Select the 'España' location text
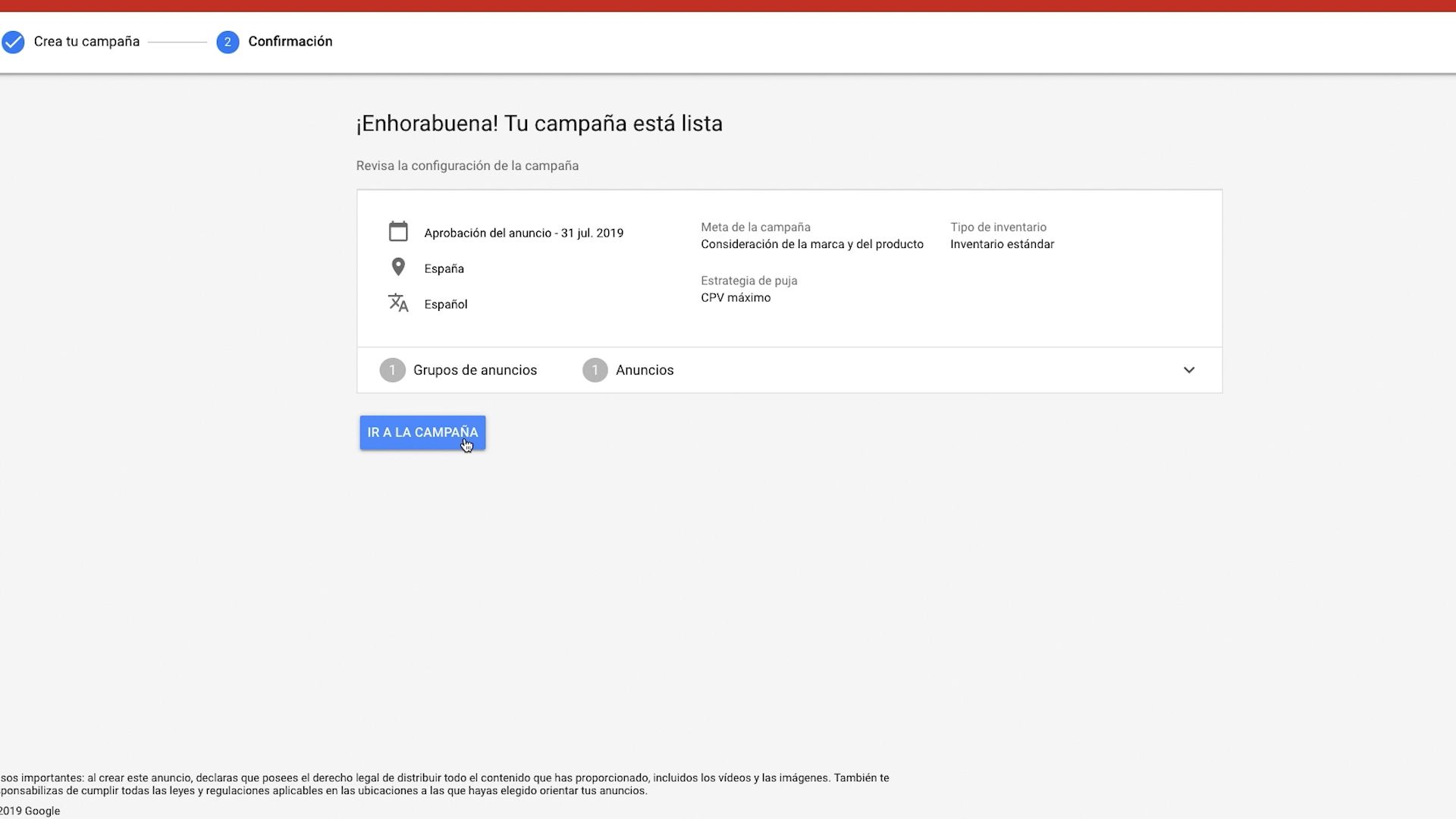The width and height of the screenshot is (1456, 819). click(x=444, y=269)
